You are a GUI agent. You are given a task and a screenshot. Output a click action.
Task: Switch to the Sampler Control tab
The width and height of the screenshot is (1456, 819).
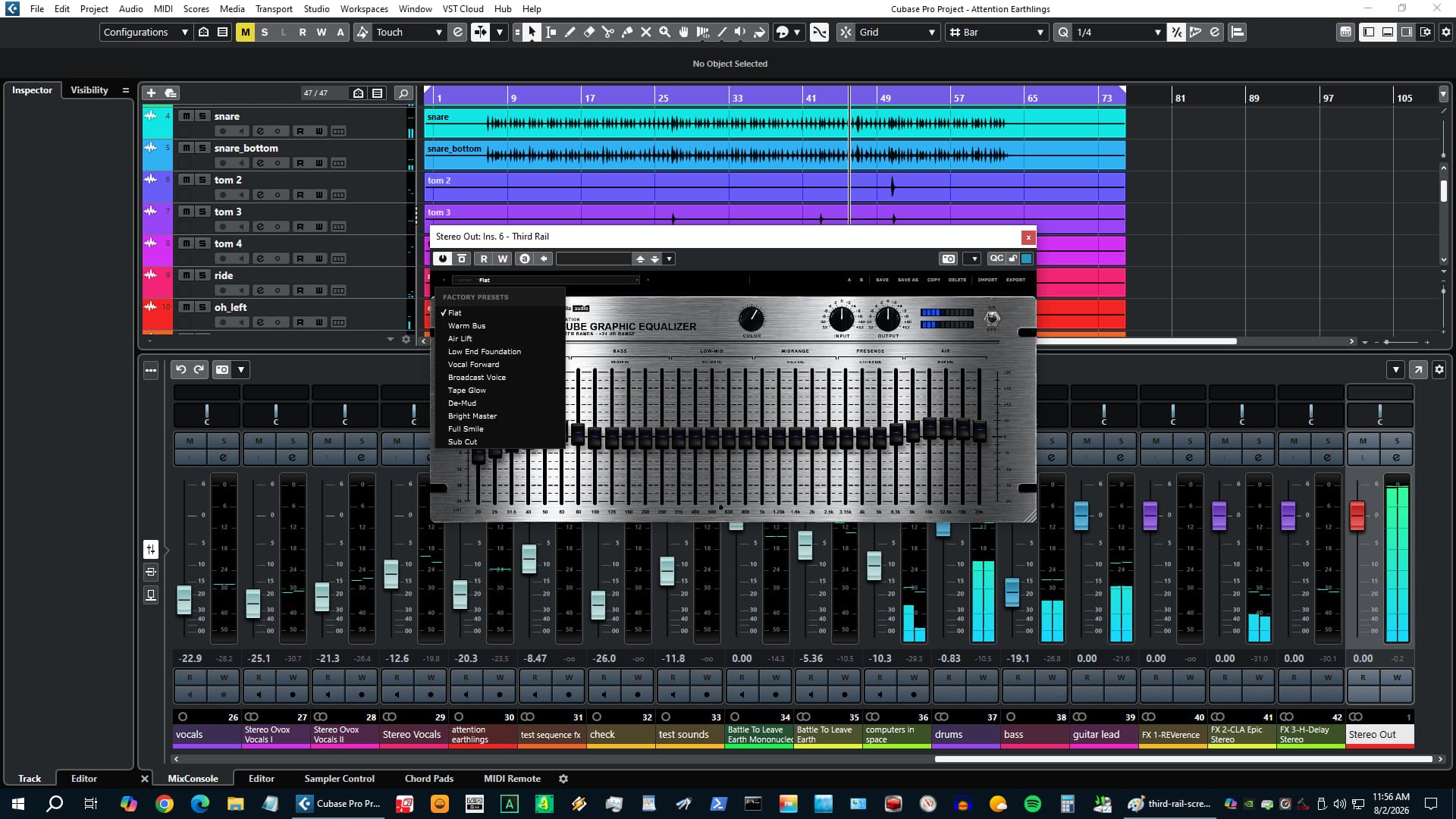339,778
